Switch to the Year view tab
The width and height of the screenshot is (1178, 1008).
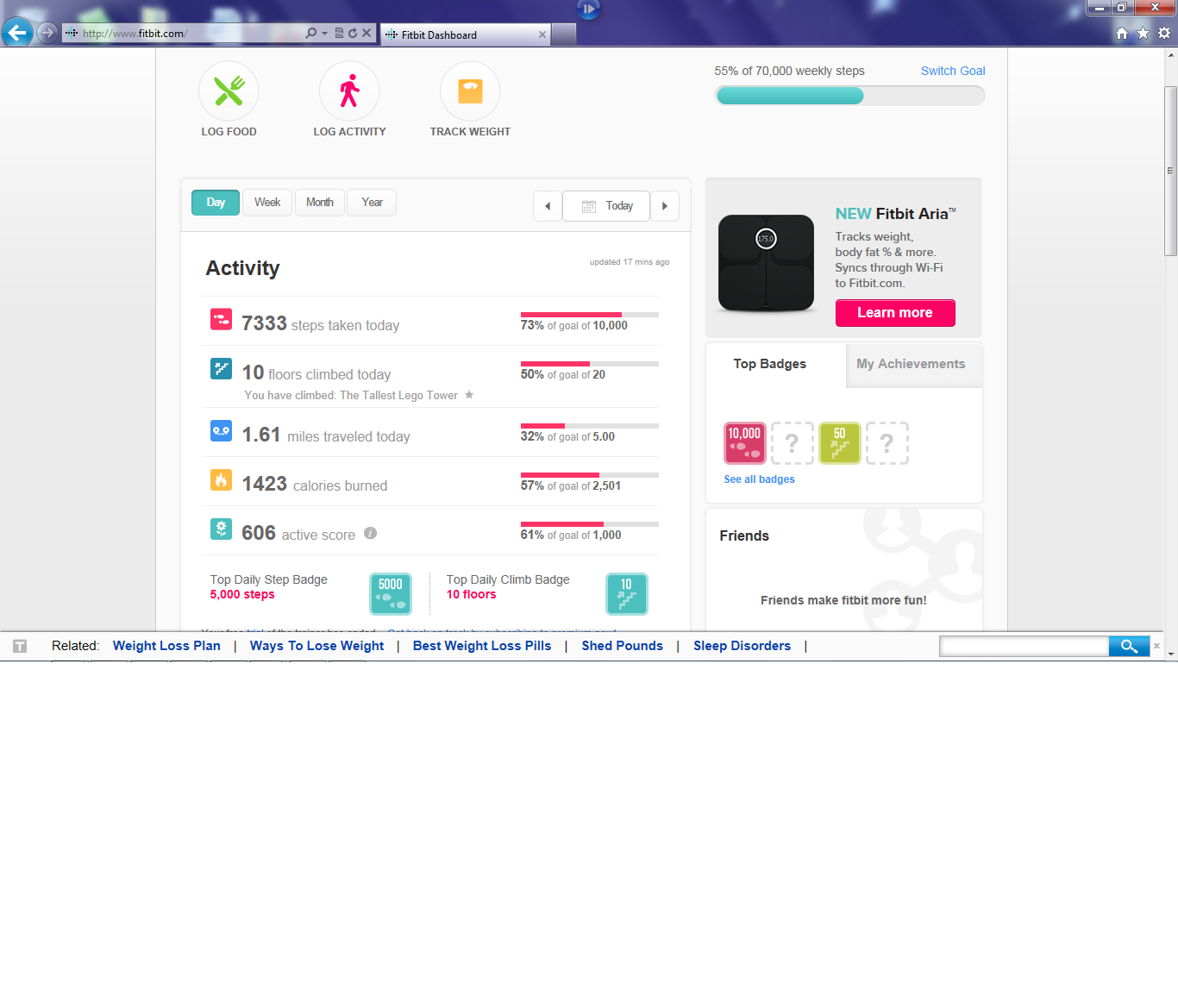(x=372, y=203)
